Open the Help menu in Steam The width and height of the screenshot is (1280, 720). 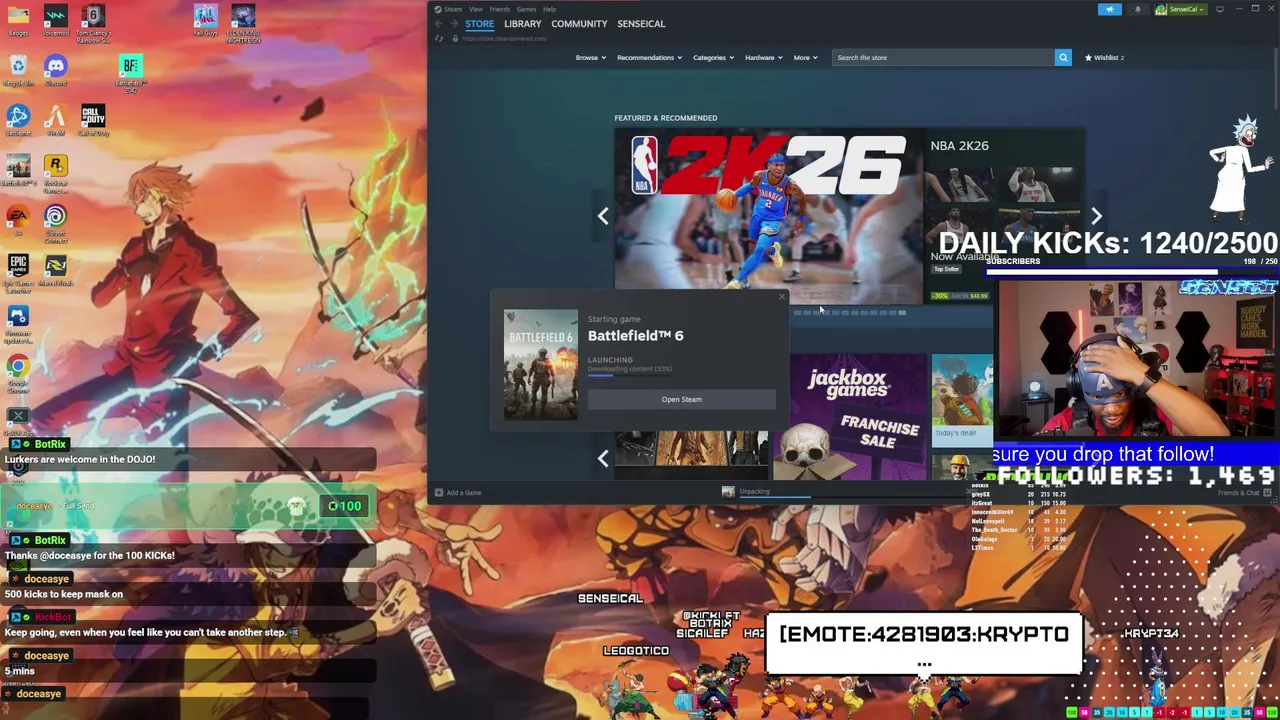pyautogui.click(x=549, y=9)
